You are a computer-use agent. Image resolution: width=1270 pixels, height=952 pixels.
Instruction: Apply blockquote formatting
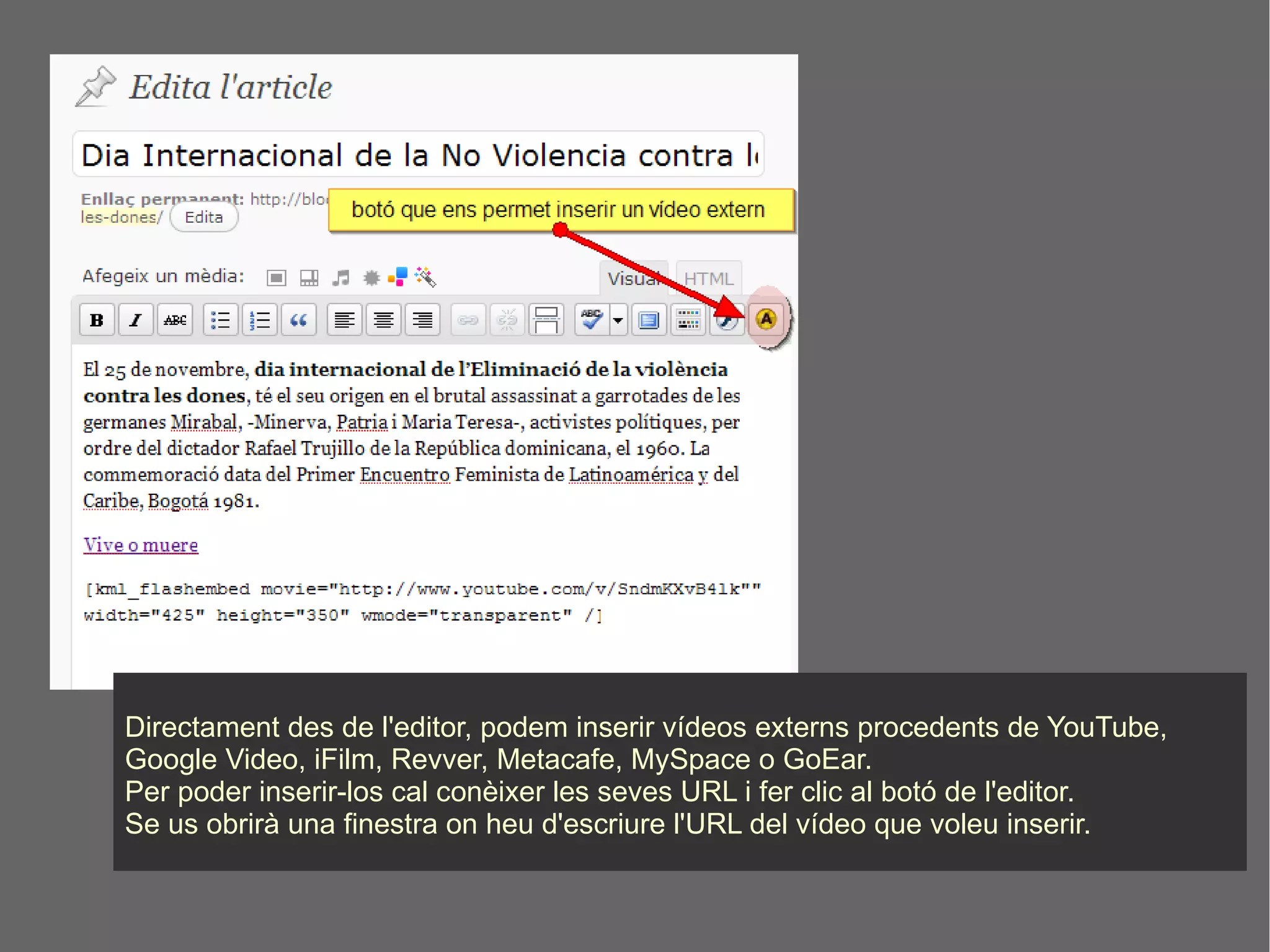299,320
